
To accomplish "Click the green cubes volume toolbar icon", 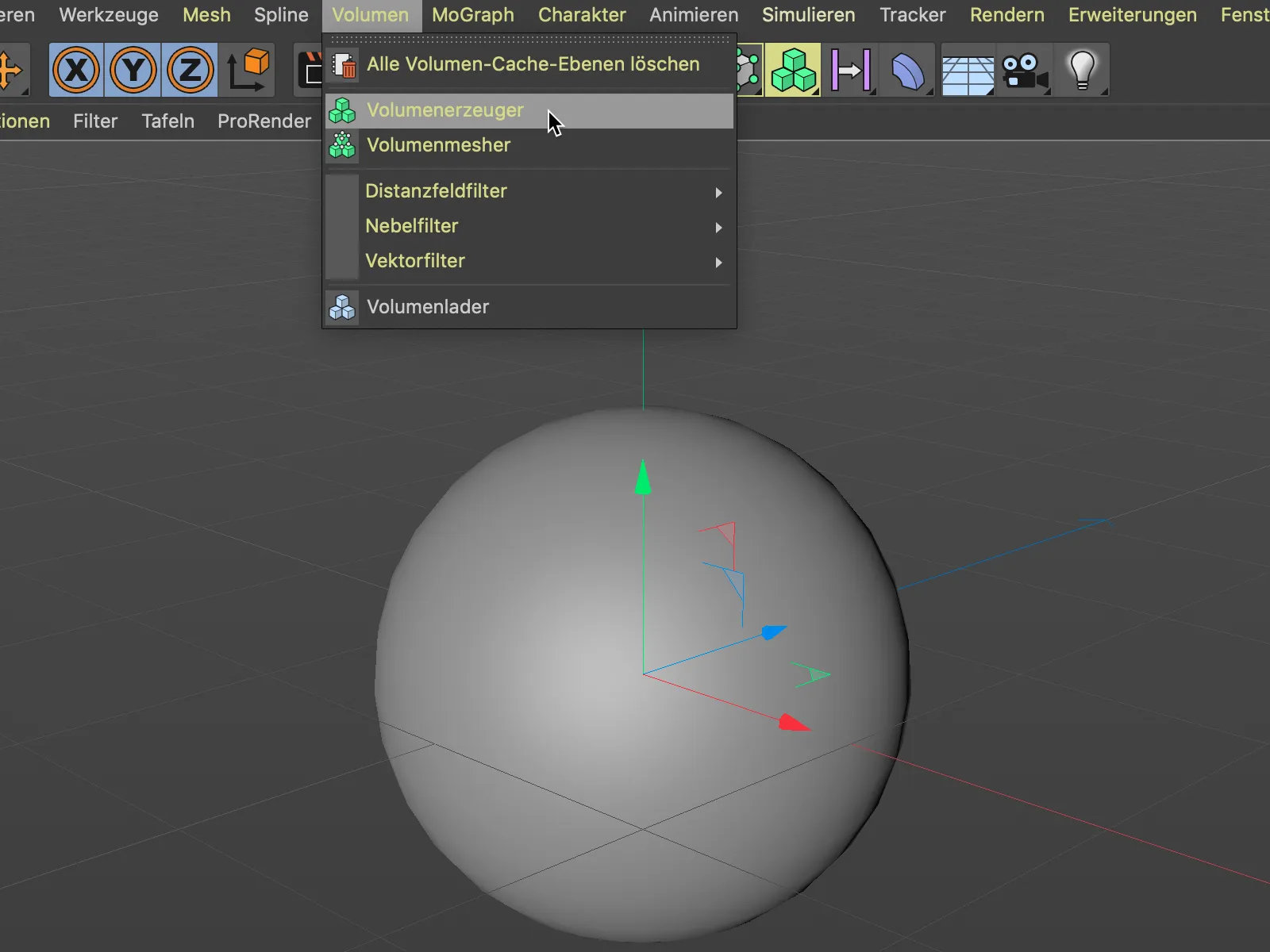I will [793, 71].
